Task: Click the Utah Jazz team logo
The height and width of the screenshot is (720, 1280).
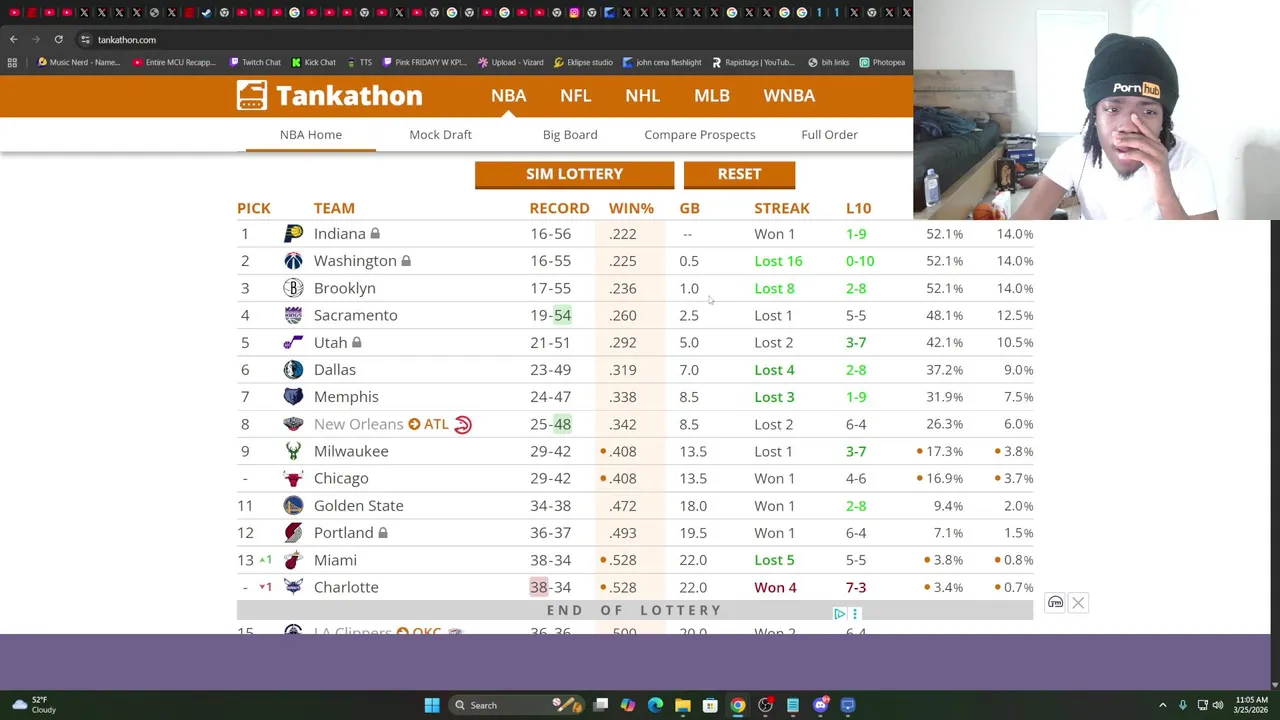Action: click(293, 342)
